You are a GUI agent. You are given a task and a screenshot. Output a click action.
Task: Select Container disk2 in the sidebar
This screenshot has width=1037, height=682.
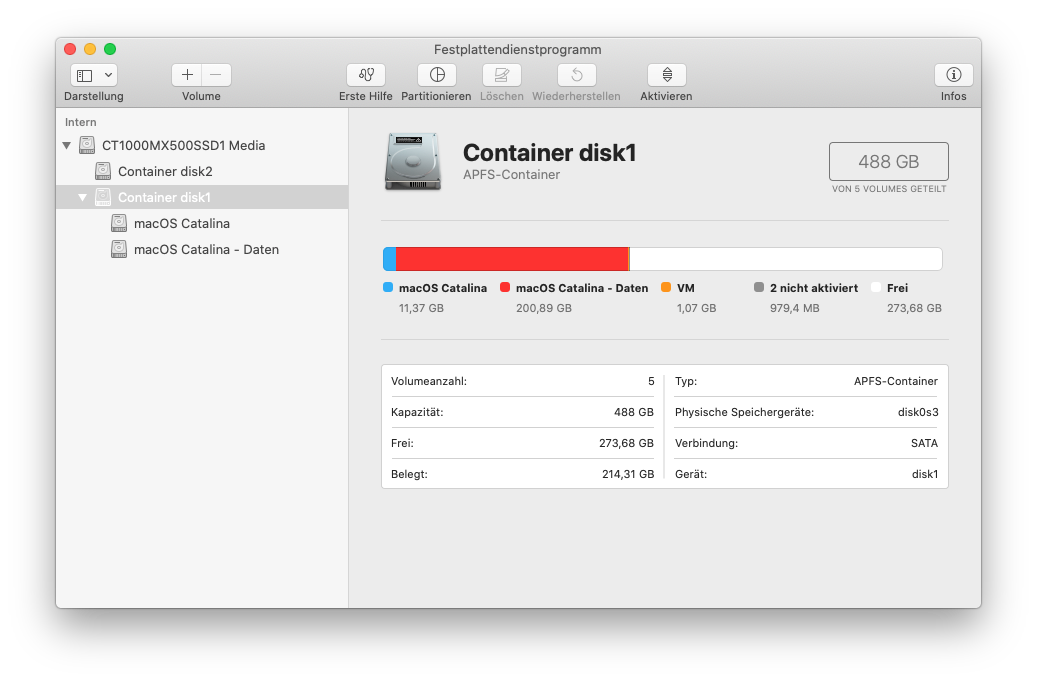165,171
